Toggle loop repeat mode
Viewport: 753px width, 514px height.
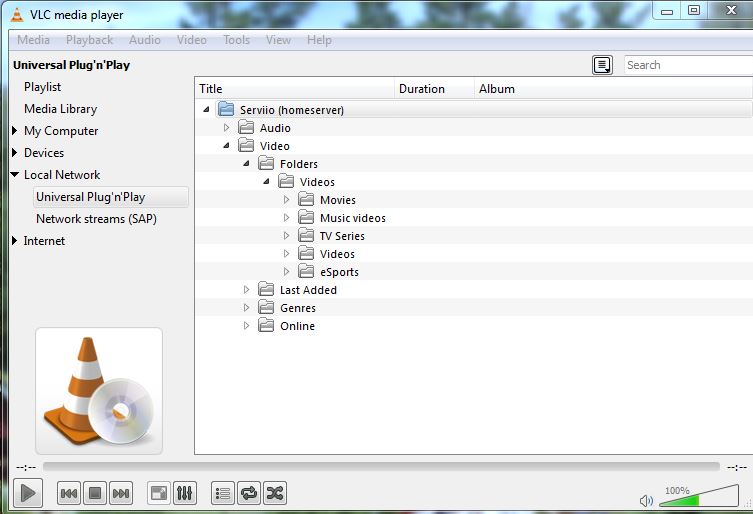[249, 493]
